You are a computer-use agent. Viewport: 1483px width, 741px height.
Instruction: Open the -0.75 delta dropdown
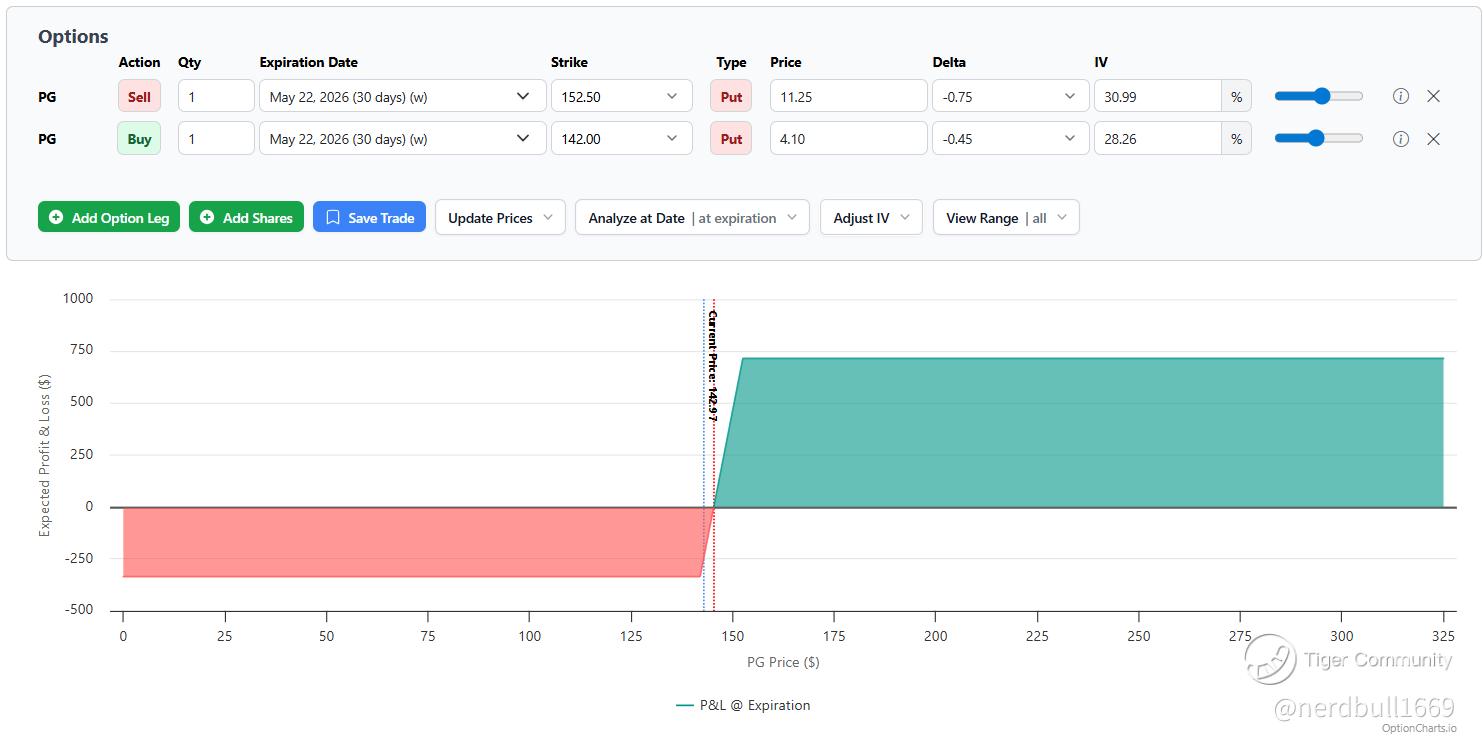click(x=1010, y=97)
